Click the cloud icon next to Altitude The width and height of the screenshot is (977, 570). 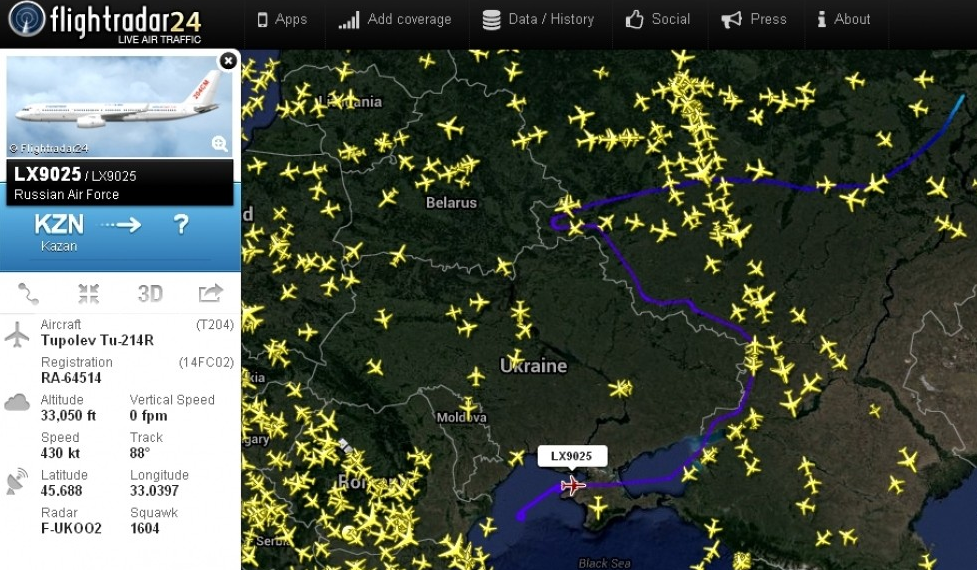coord(18,402)
